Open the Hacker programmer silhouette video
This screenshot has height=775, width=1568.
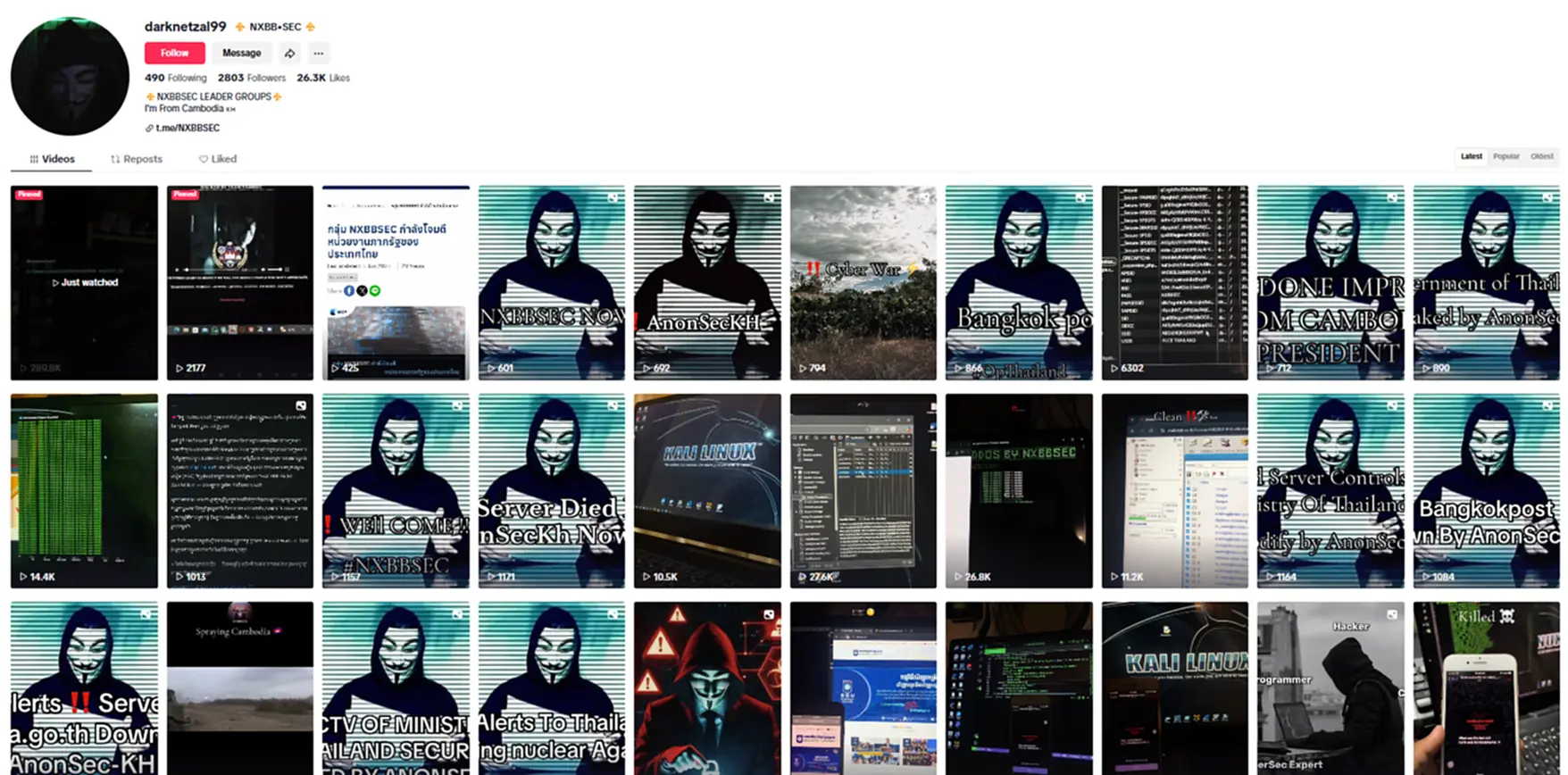click(x=1330, y=688)
